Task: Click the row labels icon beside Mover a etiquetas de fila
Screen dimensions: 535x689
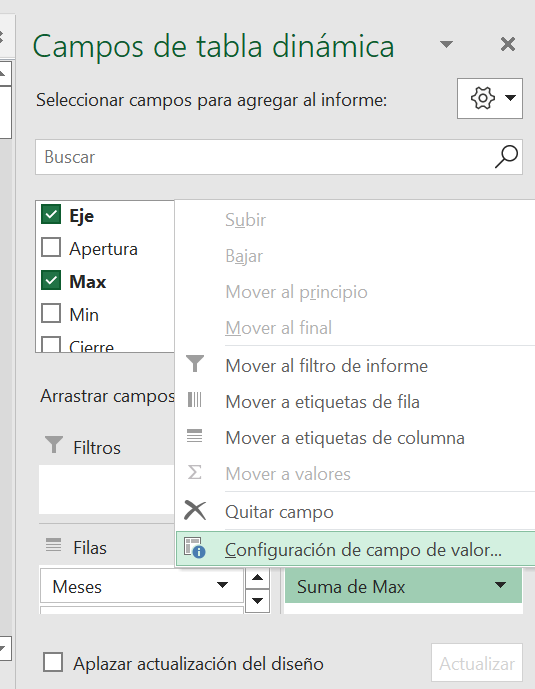Action: click(x=195, y=400)
